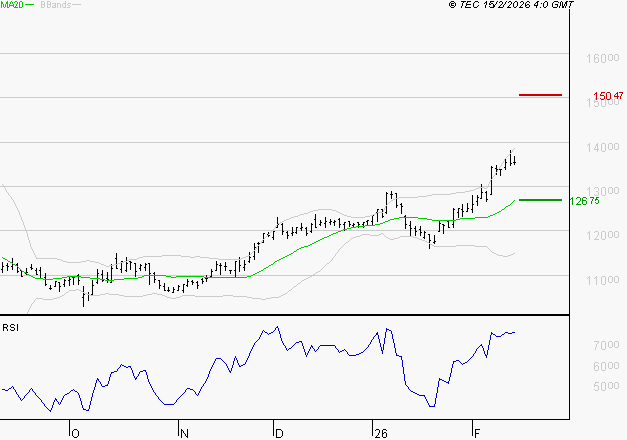Click the 11000 price axis label
This screenshot has height=440, width=627.
coord(603,280)
